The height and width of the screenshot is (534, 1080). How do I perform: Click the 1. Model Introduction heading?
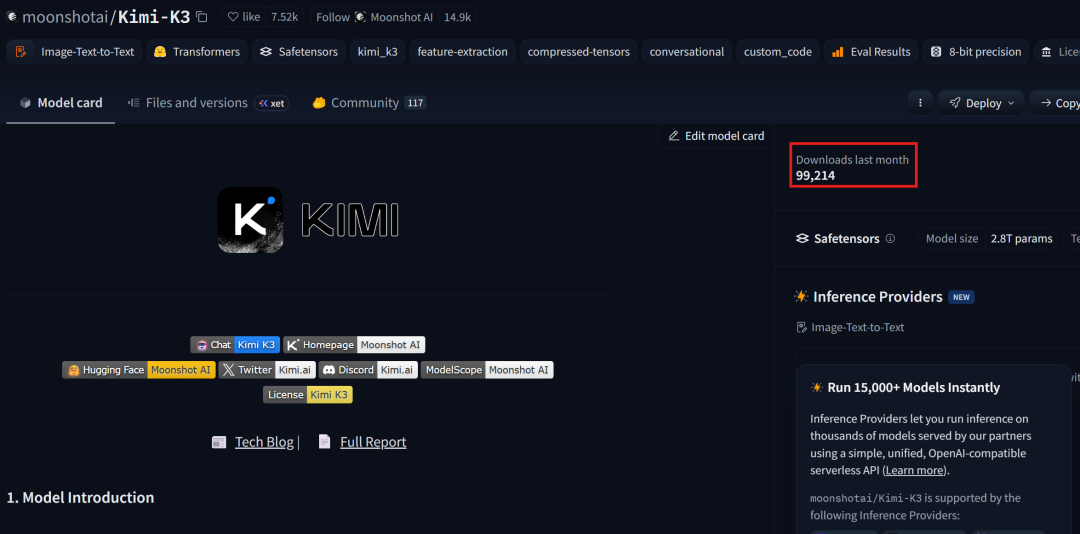pyautogui.click(x=81, y=497)
